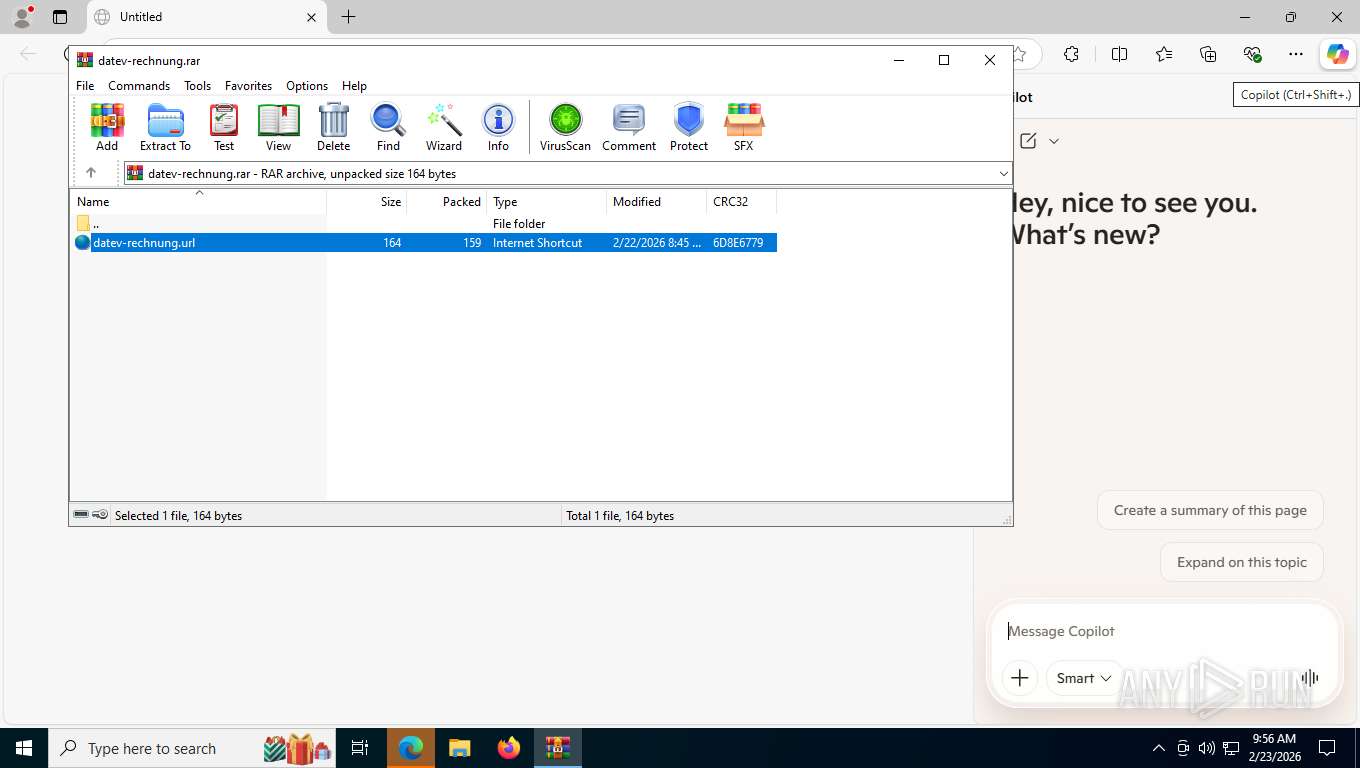The image size is (1360, 768).
Task: Open Edge Favorites star list icon
Action: pos(1164,54)
